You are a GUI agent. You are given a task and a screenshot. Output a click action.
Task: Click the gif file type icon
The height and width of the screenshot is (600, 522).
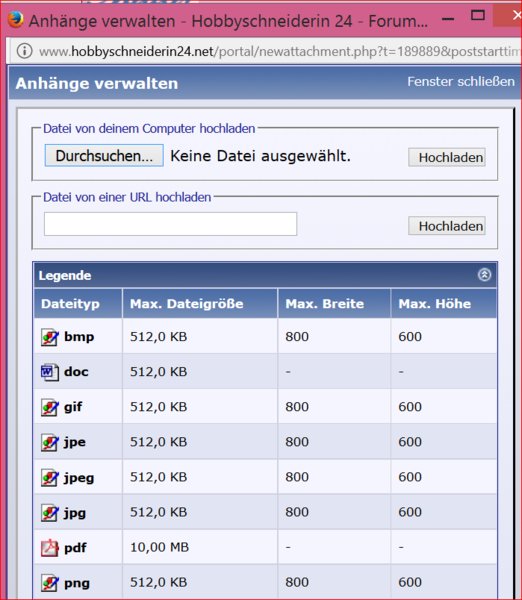click(x=50, y=408)
